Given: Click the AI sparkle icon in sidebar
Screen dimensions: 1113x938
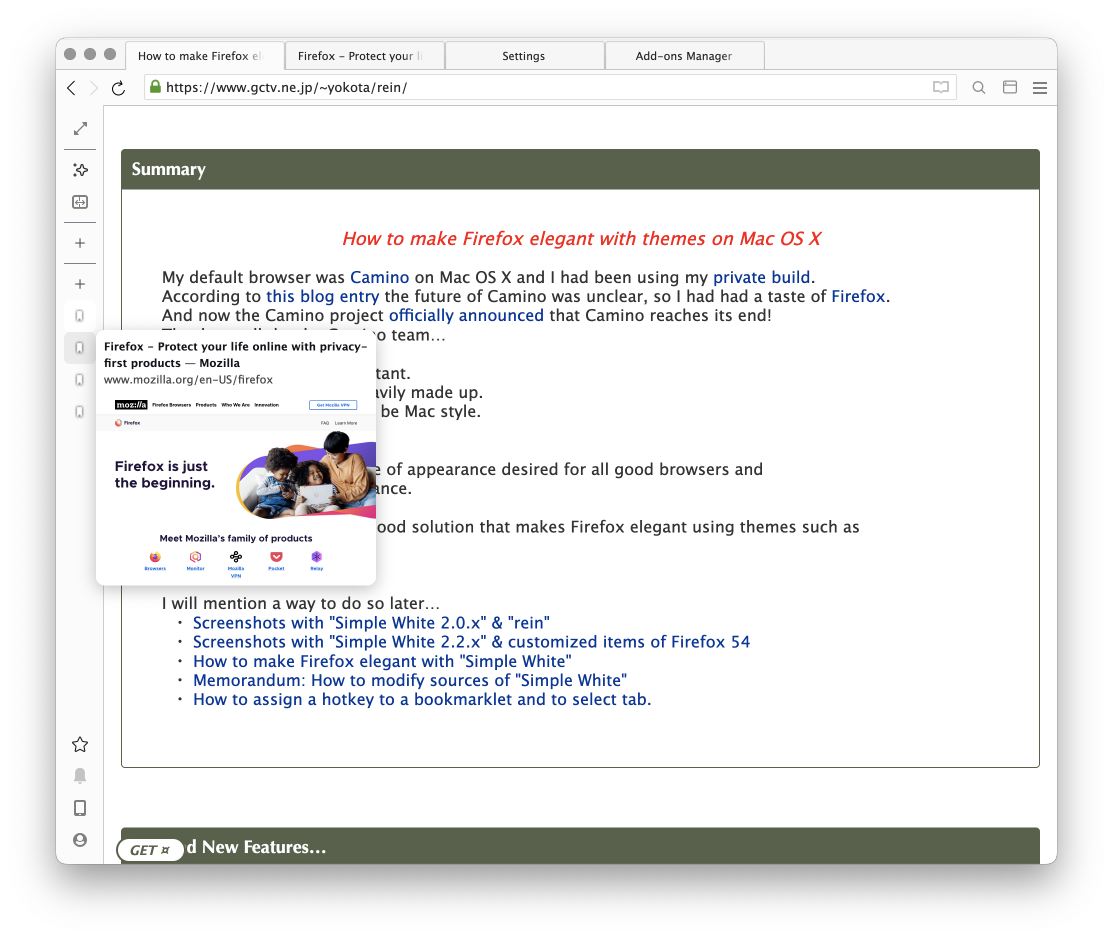Looking at the screenshot, I should click(x=80, y=170).
